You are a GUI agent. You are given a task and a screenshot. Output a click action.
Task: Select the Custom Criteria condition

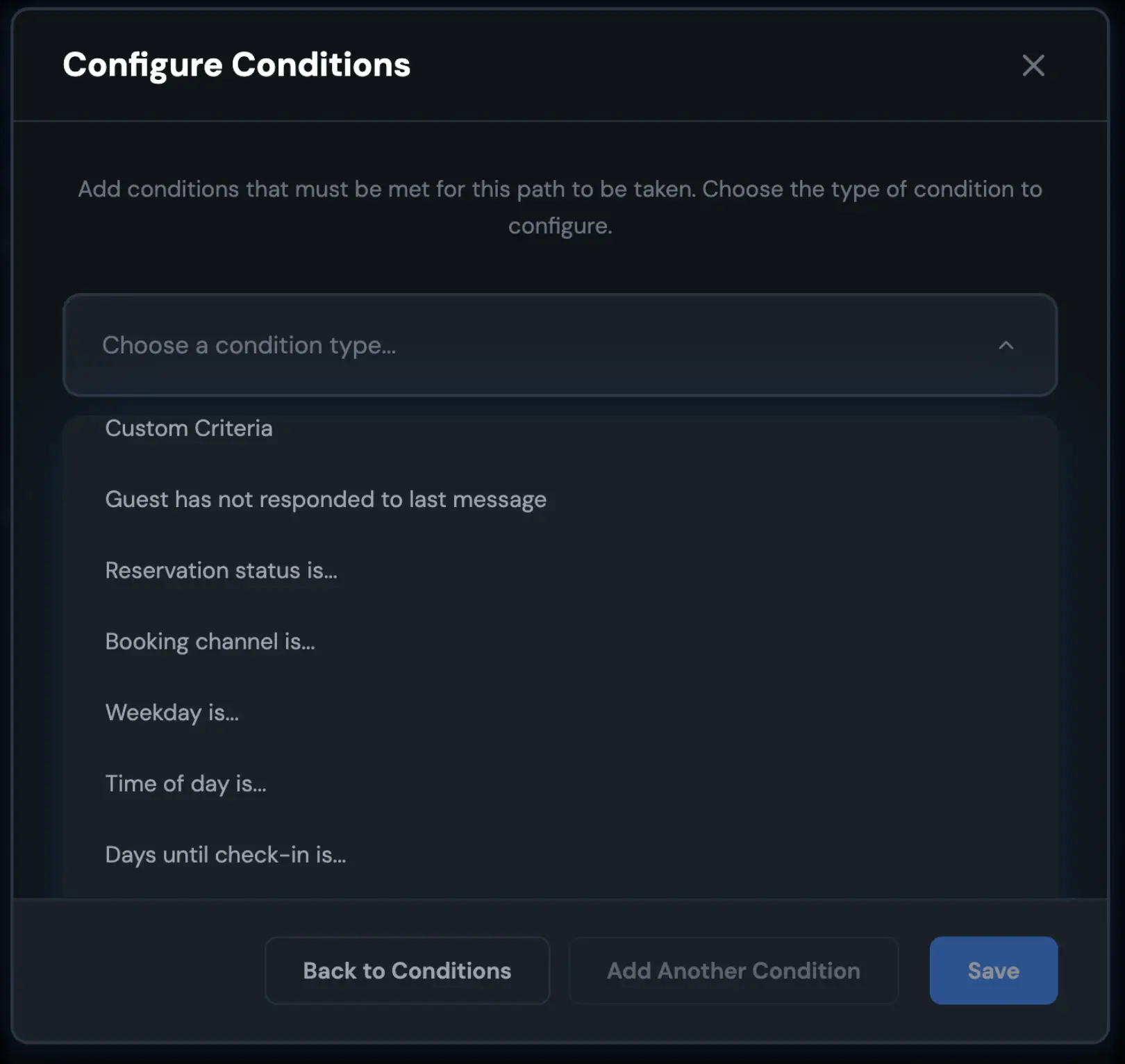[189, 429]
